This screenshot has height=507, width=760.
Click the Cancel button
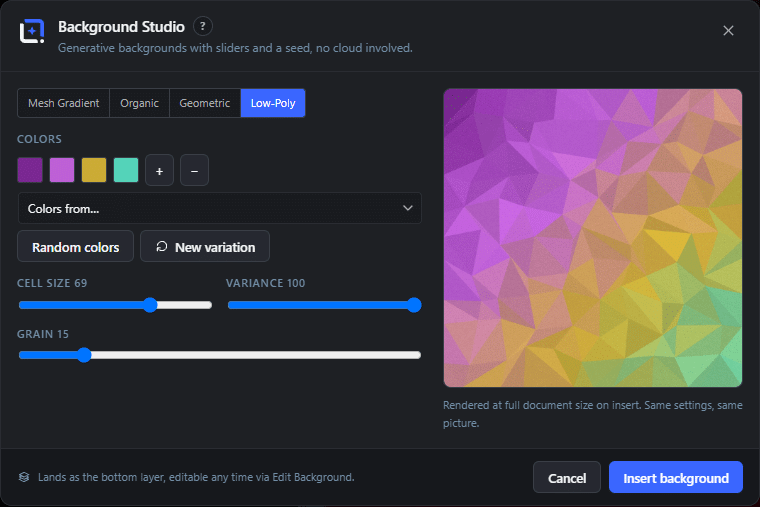[x=567, y=478]
